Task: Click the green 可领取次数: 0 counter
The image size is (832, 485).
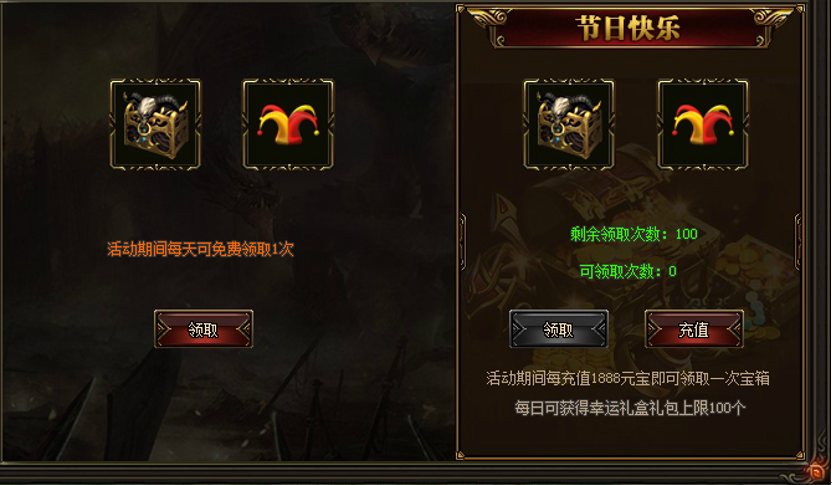Action: (x=628, y=271)
